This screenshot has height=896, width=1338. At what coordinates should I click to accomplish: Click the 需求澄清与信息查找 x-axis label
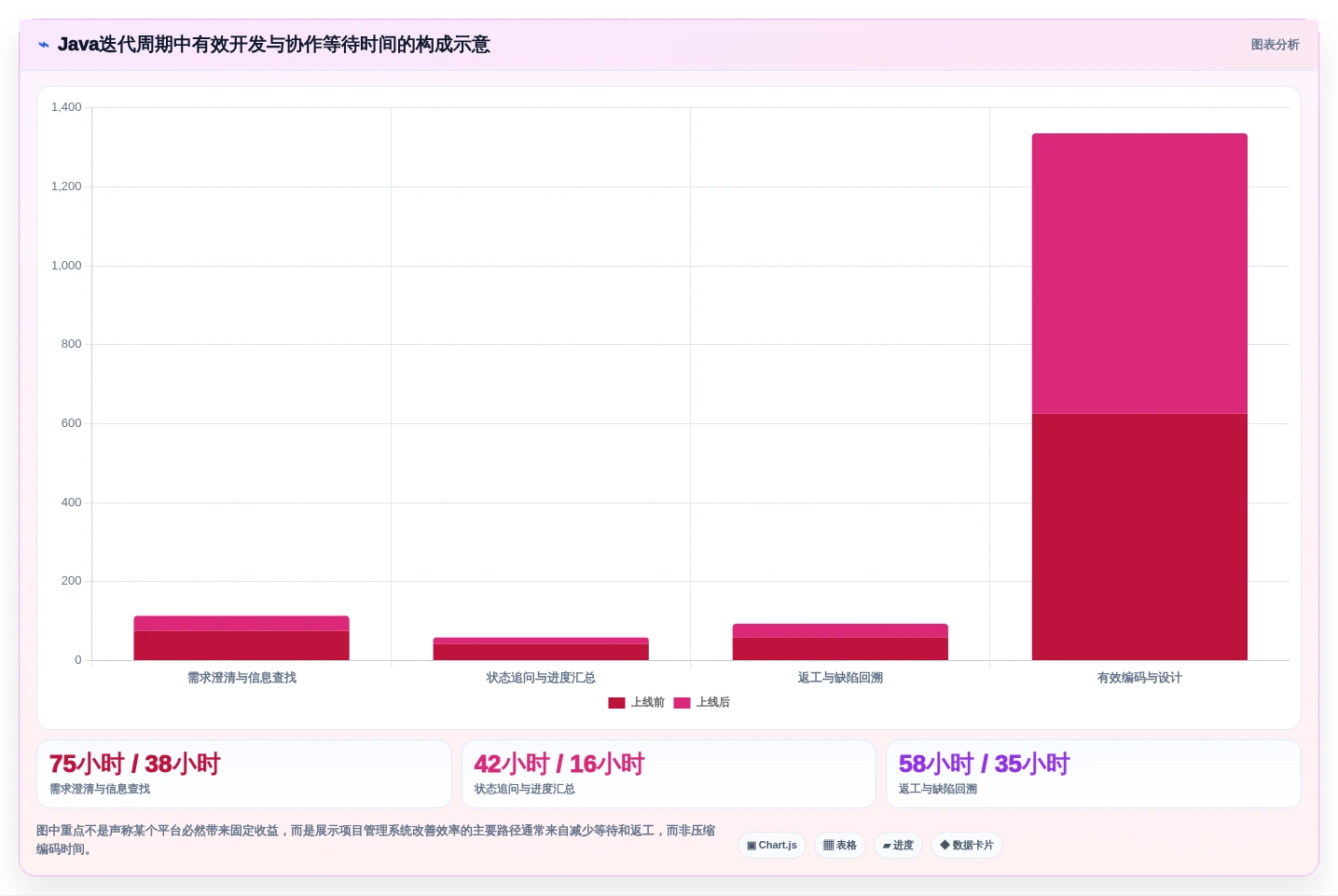tap(241, 678)
